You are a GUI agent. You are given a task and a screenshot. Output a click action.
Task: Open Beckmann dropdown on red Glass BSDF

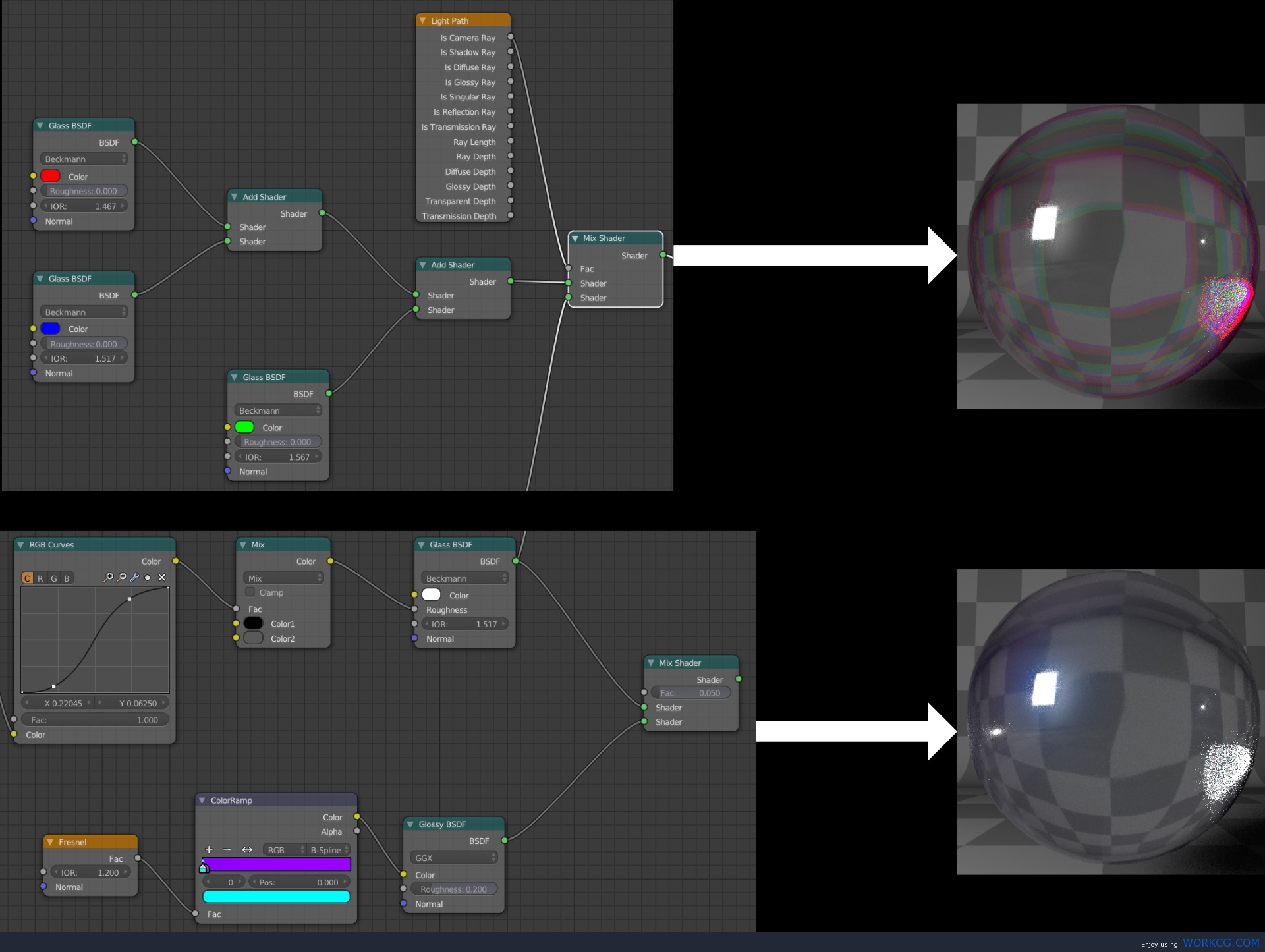coord(84,159)
